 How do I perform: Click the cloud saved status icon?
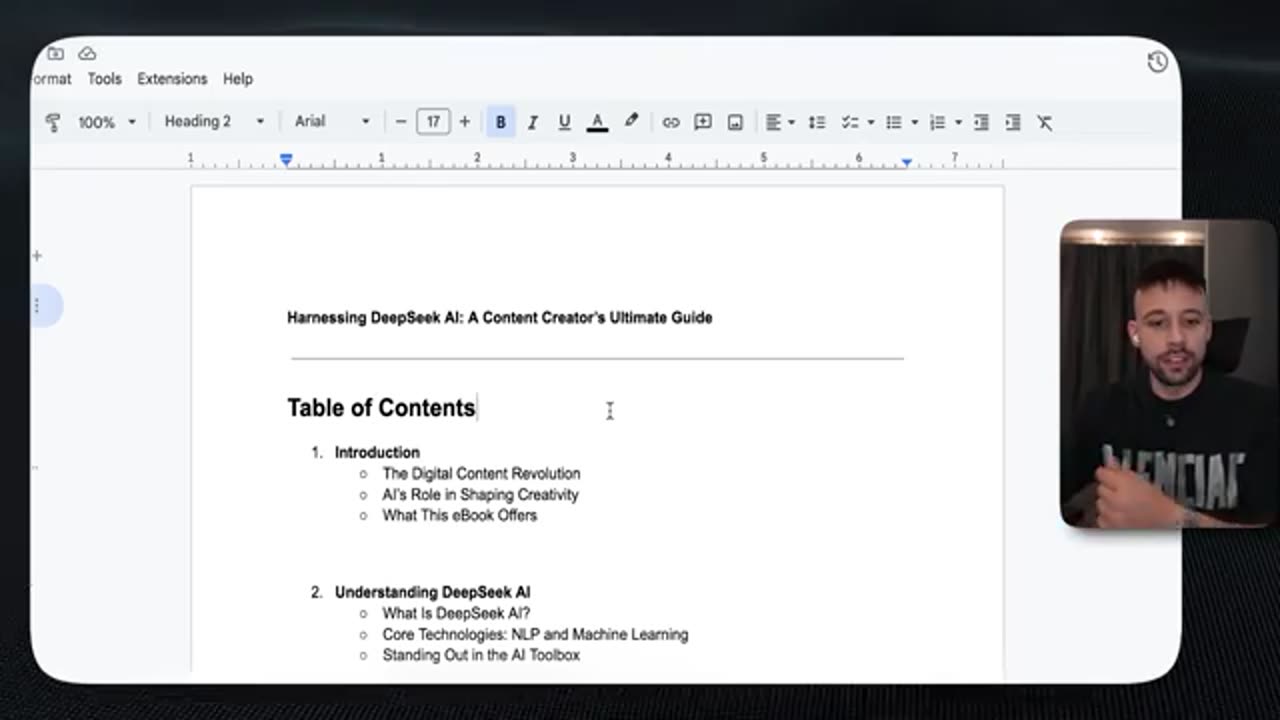[x=87, y=53]
